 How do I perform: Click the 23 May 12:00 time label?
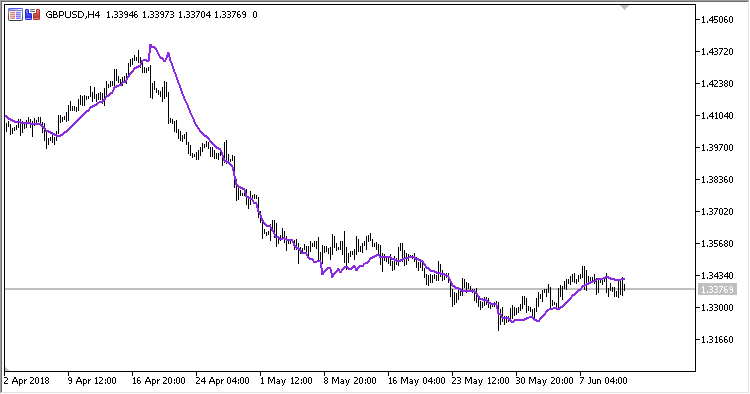(x=481, y=381)
